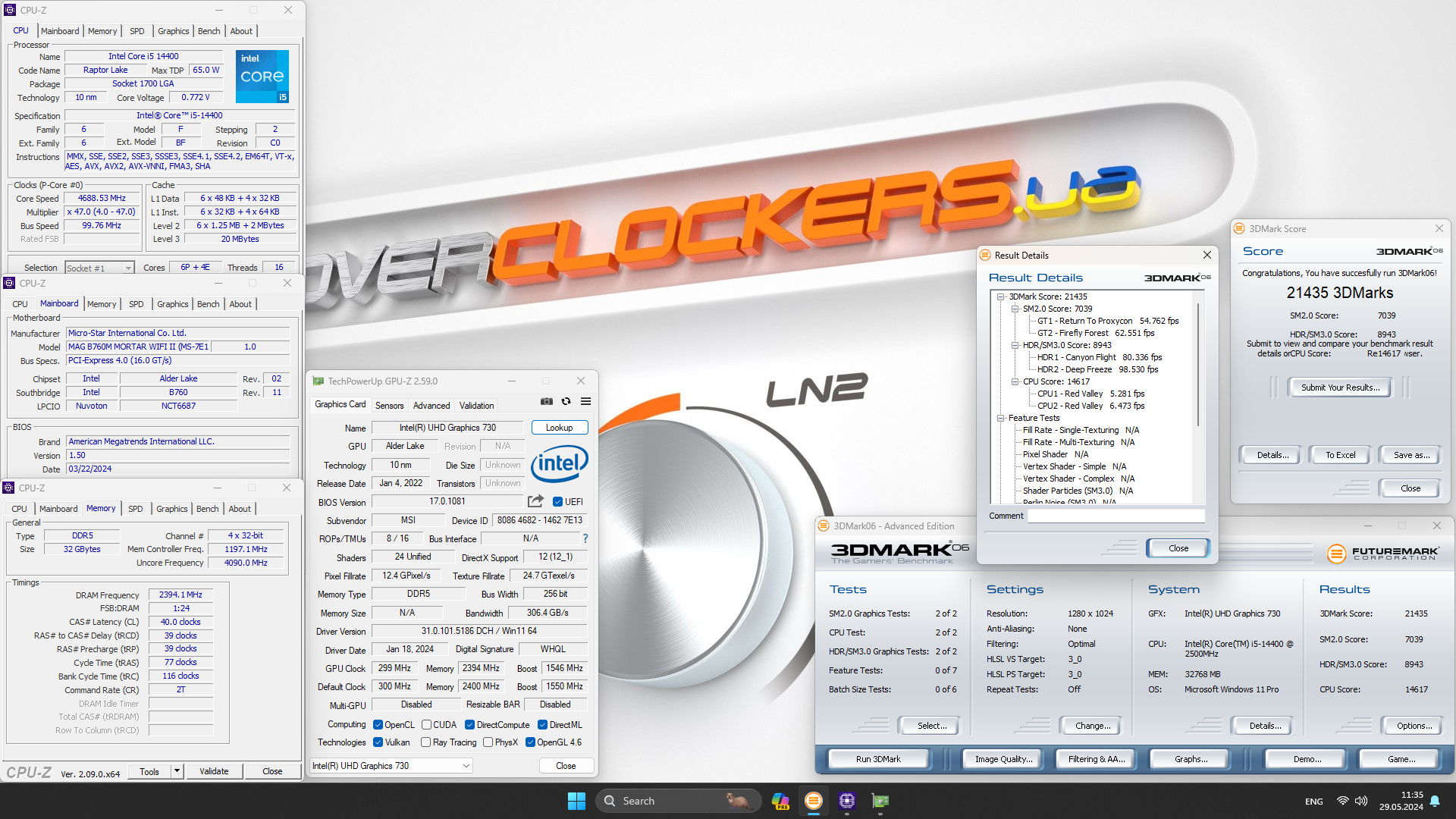
Task: Switch to the Advanced tab in GPU-Z
Action: point(431,406)
